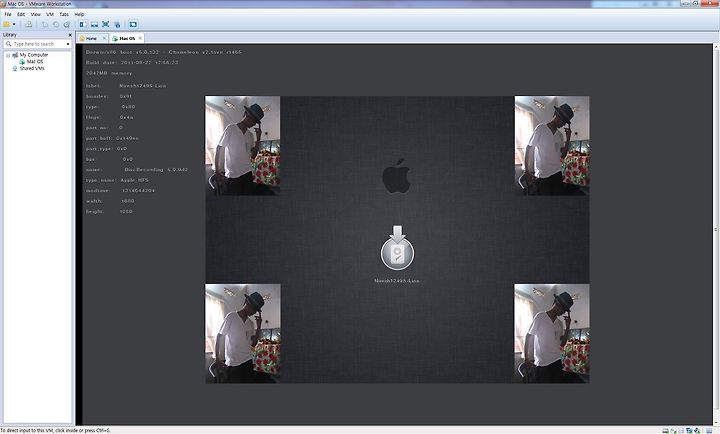This screenshot has width=720, height=434.
Task: Select My Computer in the library
Action: (x=34, y=55)
